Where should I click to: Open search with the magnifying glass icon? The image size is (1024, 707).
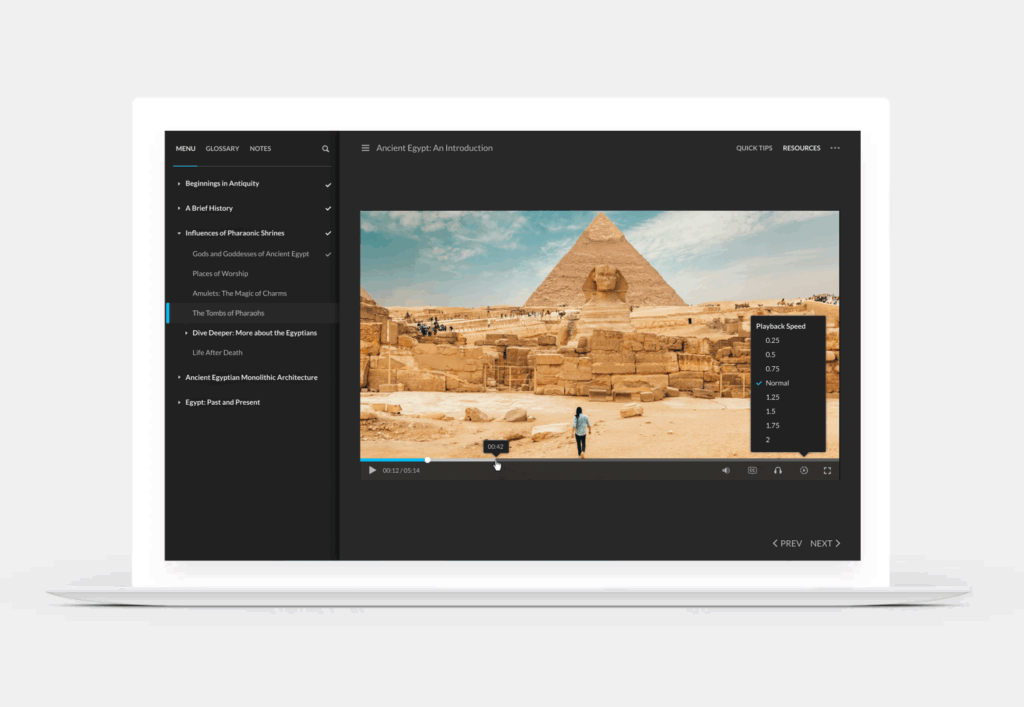click(325, 149)
